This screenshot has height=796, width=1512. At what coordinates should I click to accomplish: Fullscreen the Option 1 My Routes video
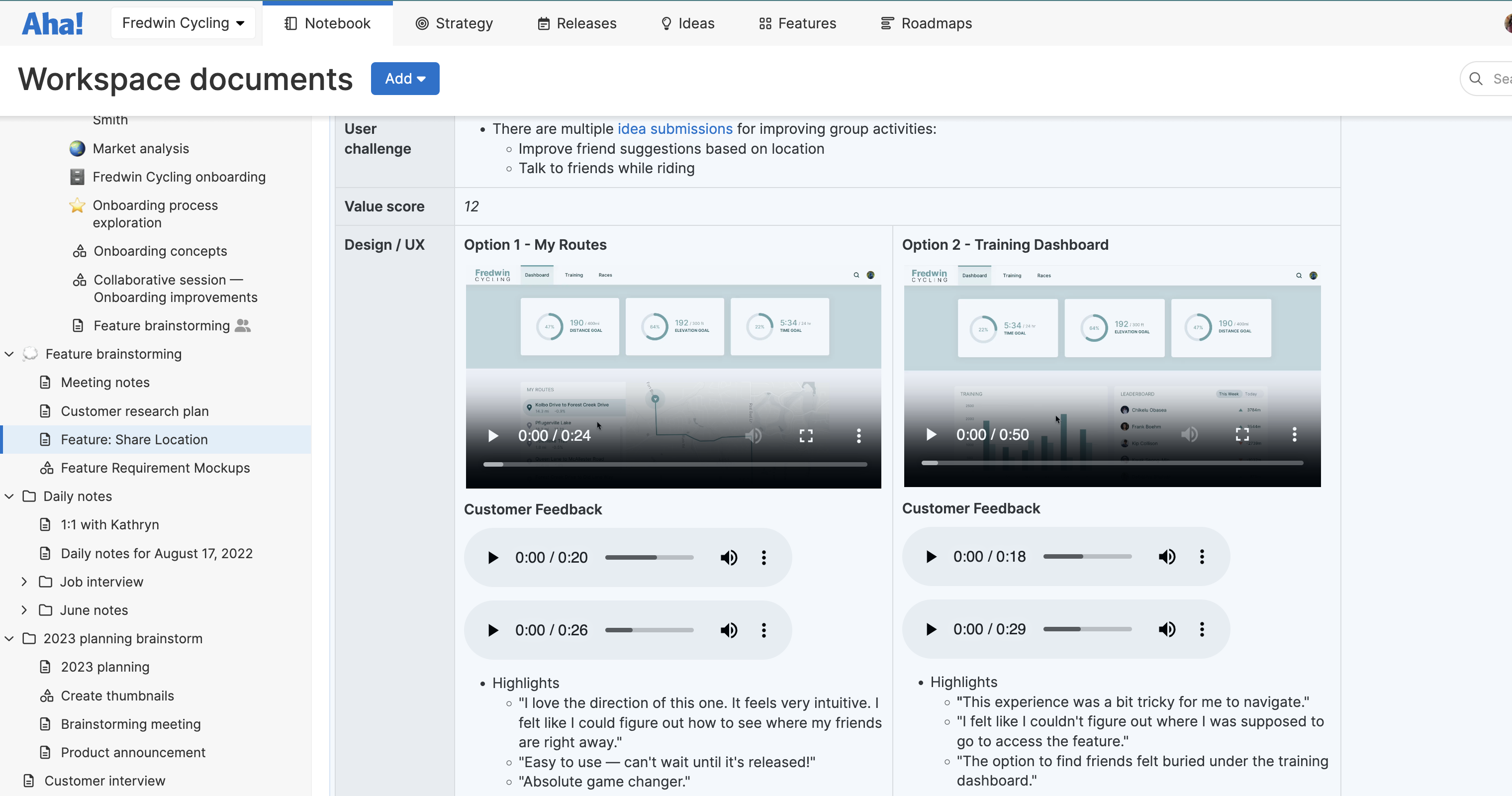click(806, 436)
